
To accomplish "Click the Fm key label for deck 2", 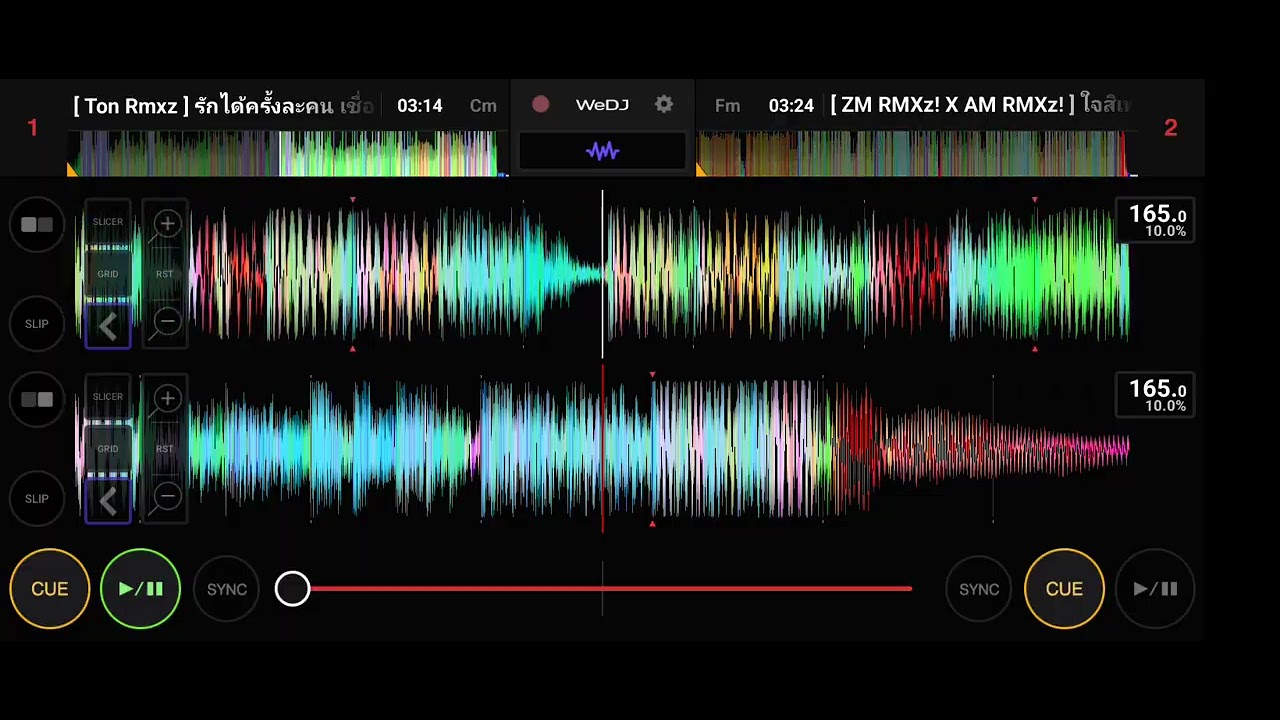I will click(727, 106).
